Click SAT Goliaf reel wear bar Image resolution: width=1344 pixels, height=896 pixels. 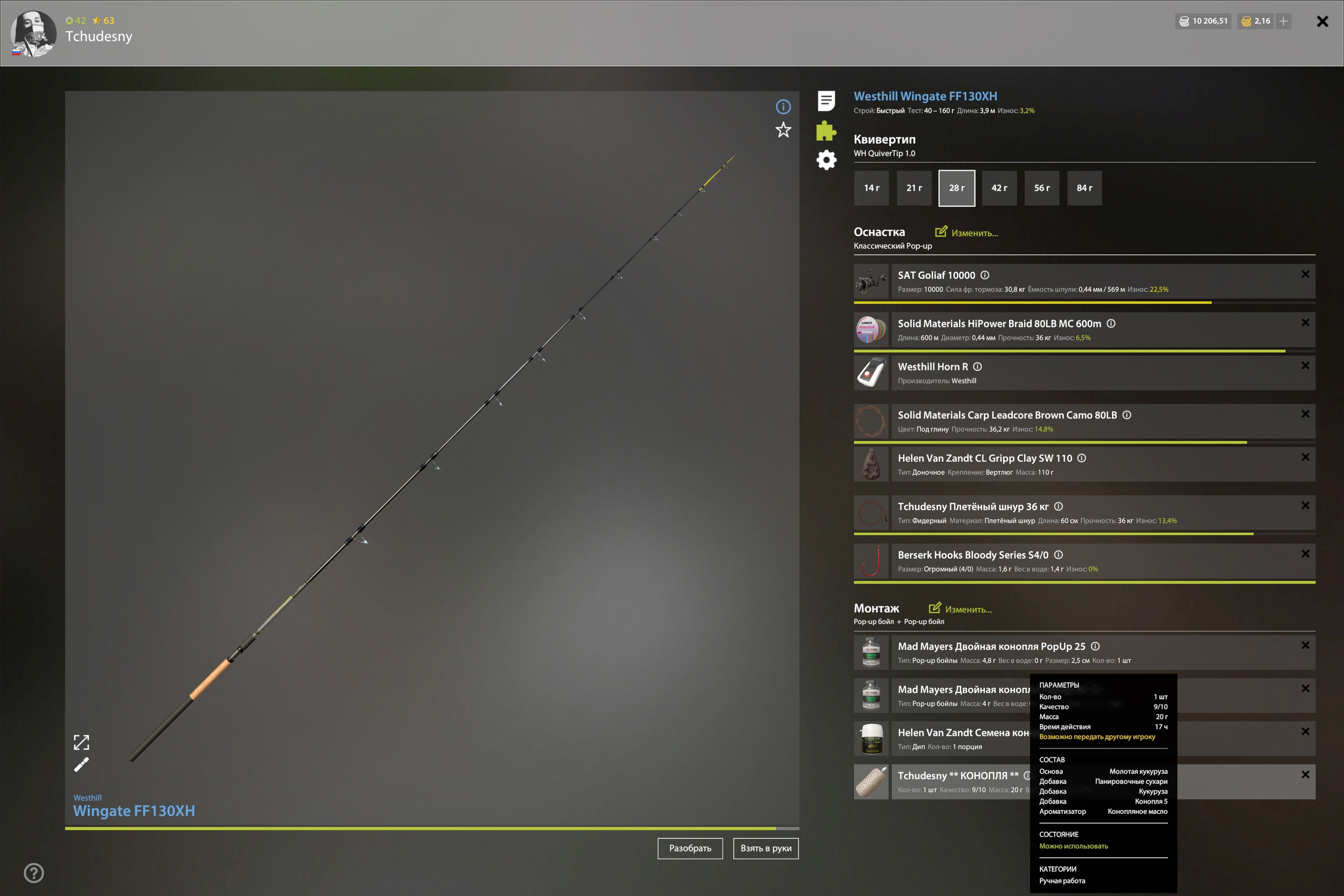[x=1085, y=302]
